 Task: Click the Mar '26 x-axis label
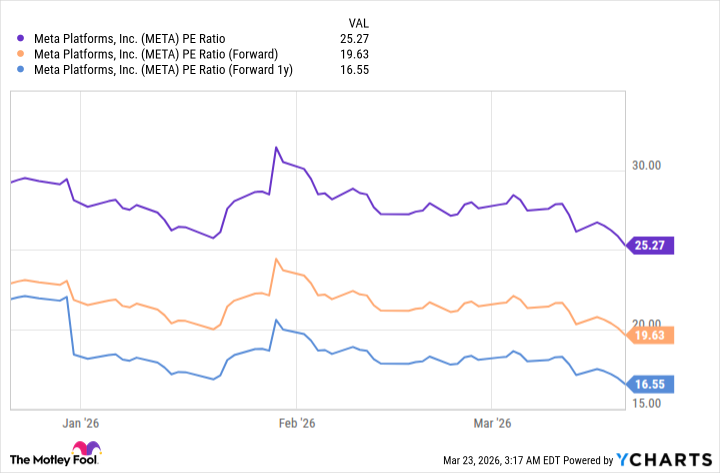[x=494, y=423]
